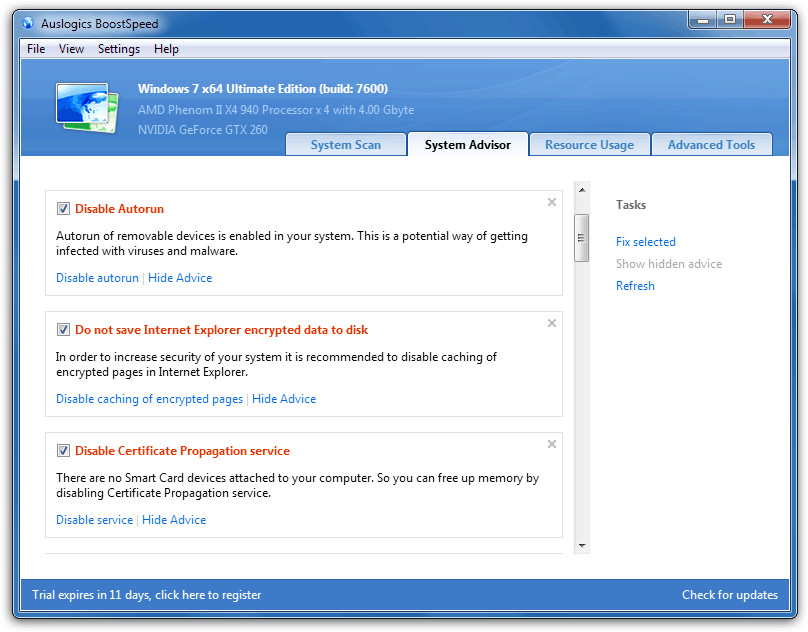The width and height of the screenshot is (808, 632).
Task: Select the System Advisor tab
Action: (x=467, y=145)
